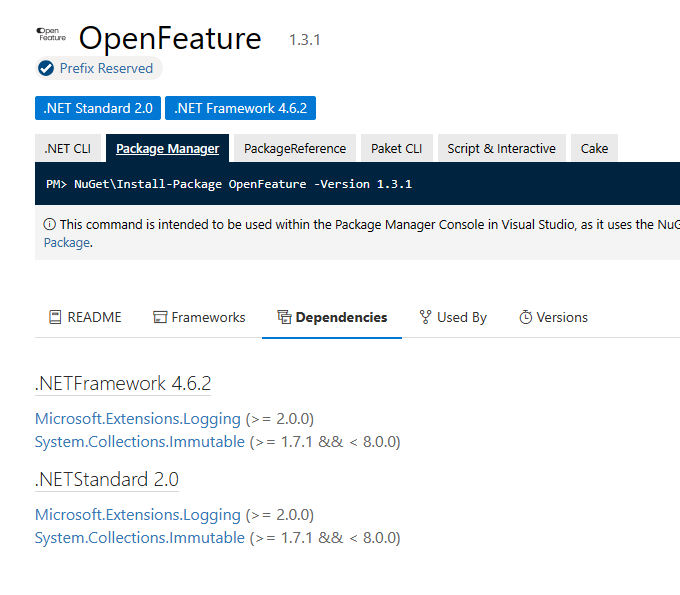
Task: Click the .NET Standard 2.0 badge
Action: coord(98,108)
